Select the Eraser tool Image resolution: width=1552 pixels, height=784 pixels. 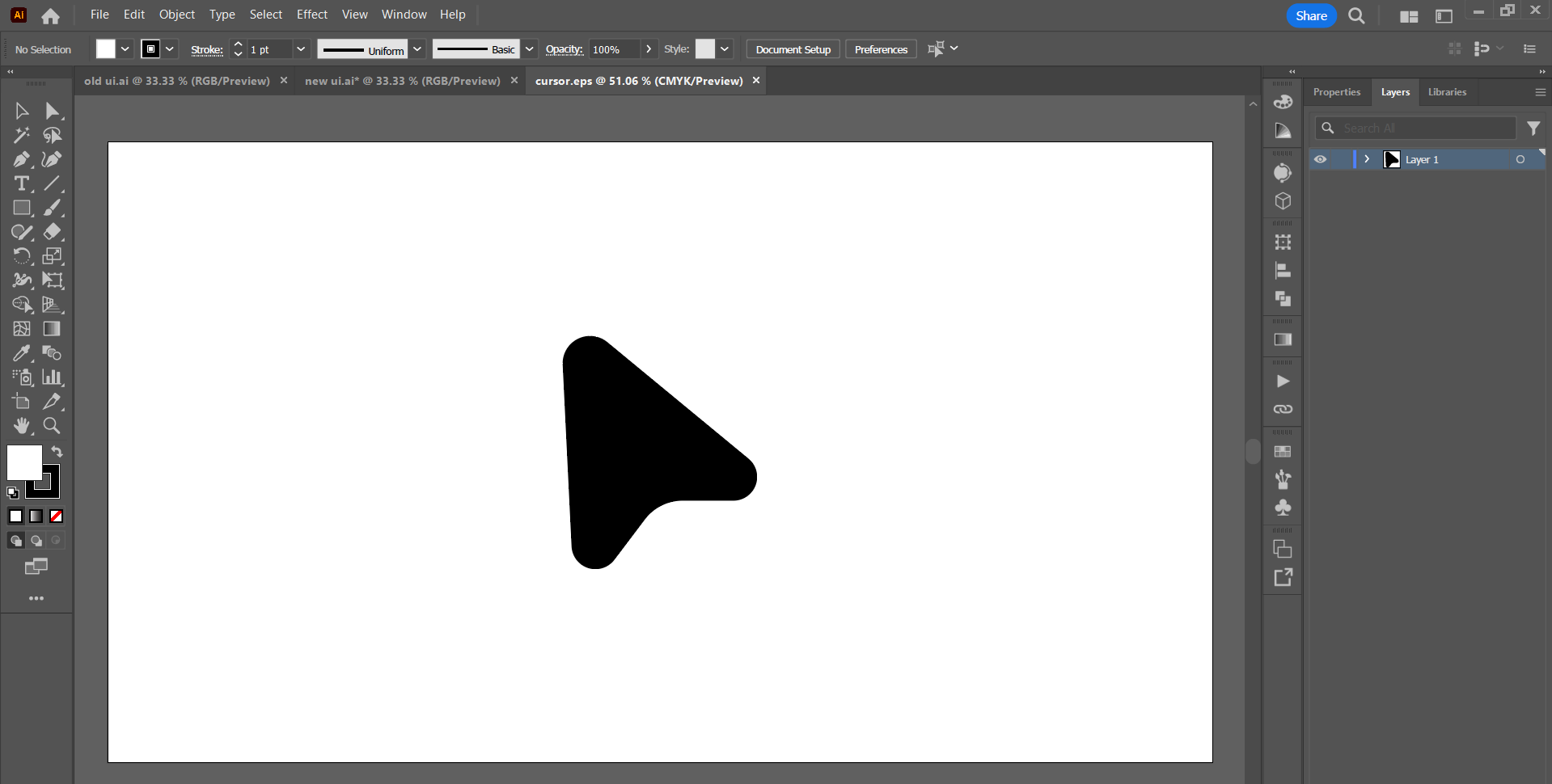pyautogui.click(x=52, y=232)
